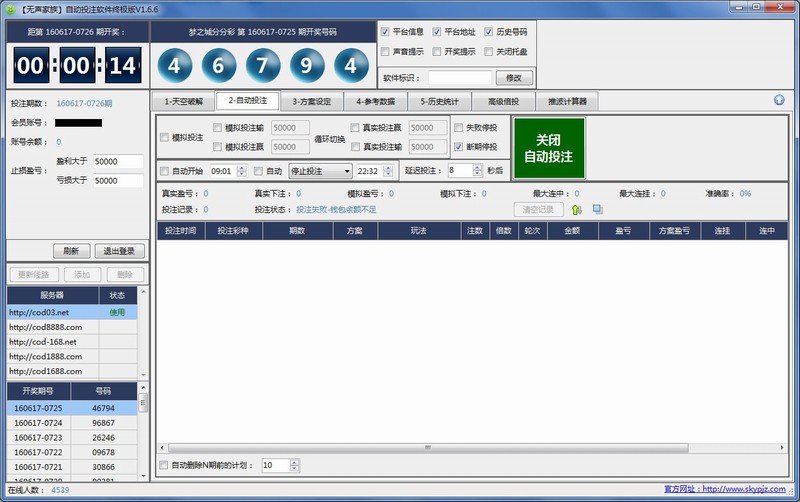Click the blue help icon beside the tabs
This screenshot has width=800, height=502.
pos(779,100)
